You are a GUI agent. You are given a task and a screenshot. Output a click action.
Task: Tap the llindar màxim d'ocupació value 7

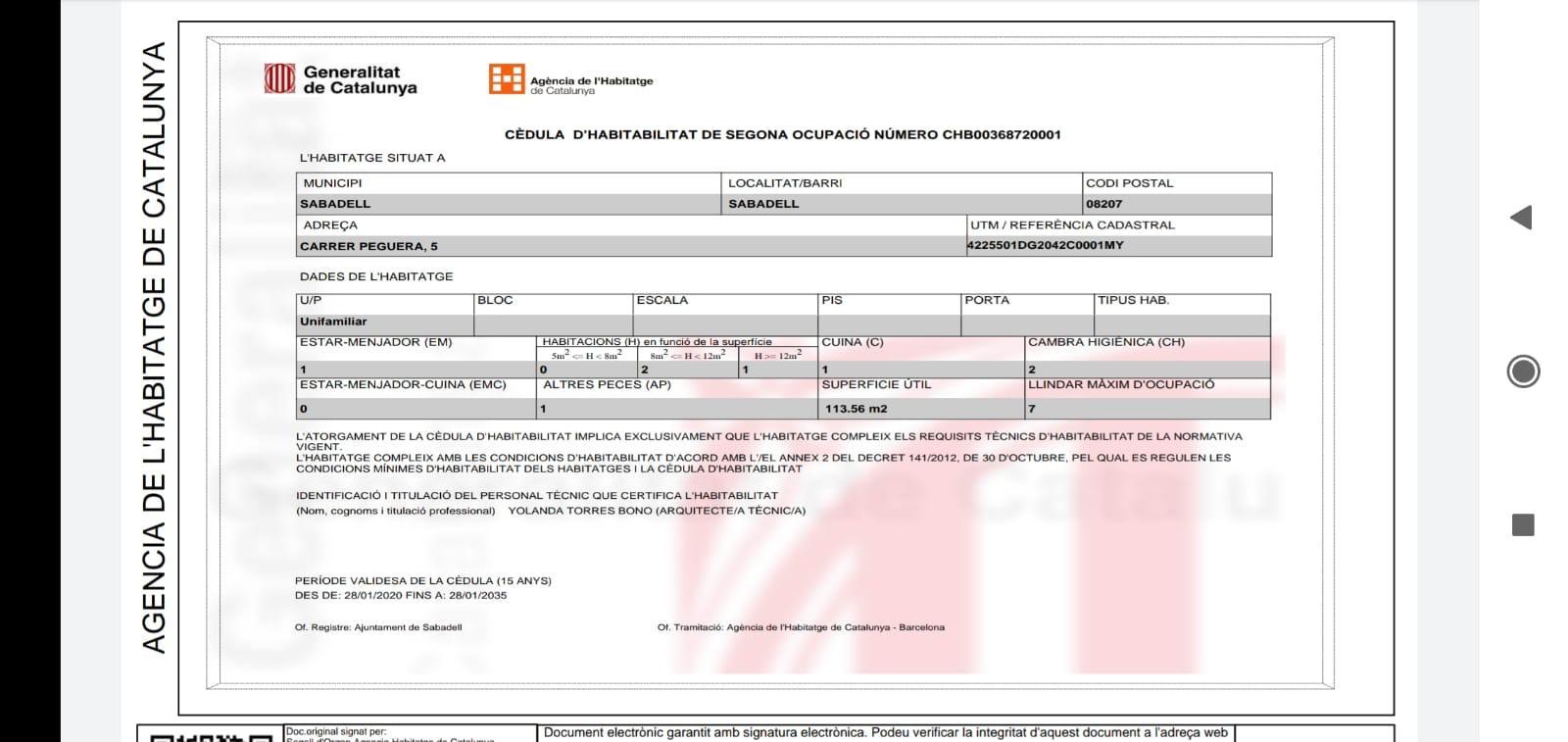pyautogui.click(x=1032, y=409)
